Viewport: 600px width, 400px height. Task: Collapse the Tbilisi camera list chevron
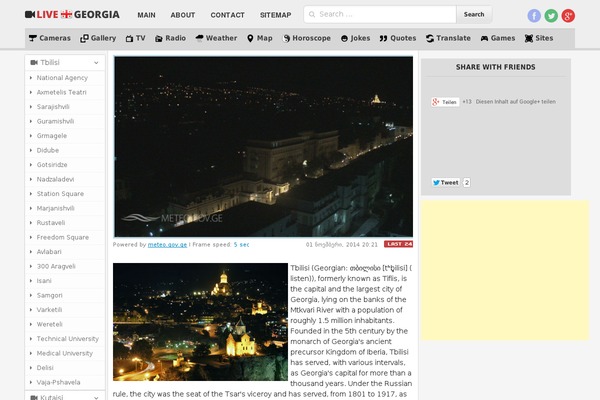pyautogui.click(x=96, y=63)
